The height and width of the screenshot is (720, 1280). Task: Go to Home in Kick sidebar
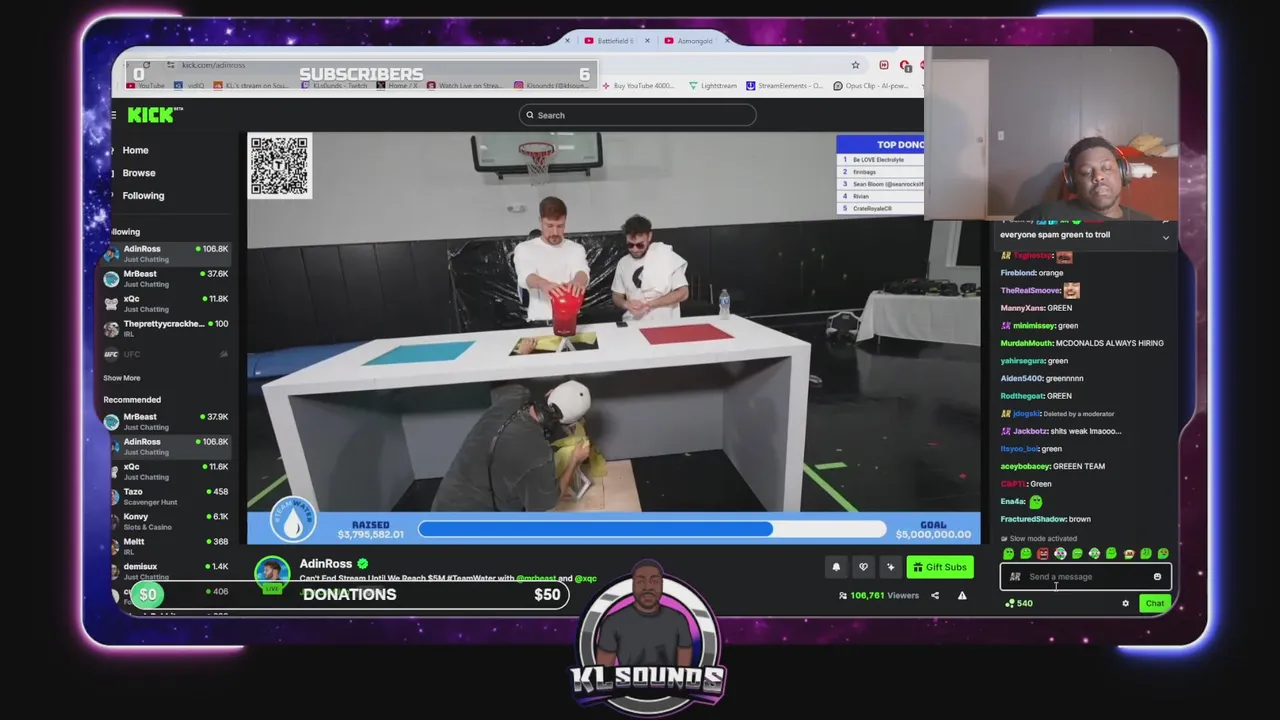pos(135,150)
